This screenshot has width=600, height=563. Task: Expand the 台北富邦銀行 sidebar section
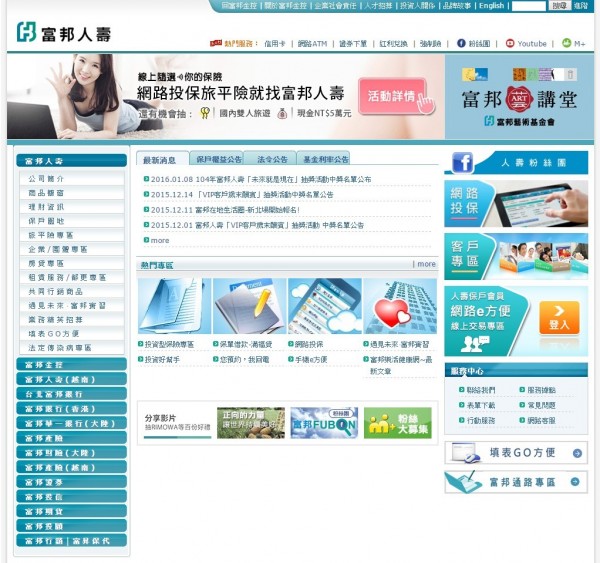point(72,394)
